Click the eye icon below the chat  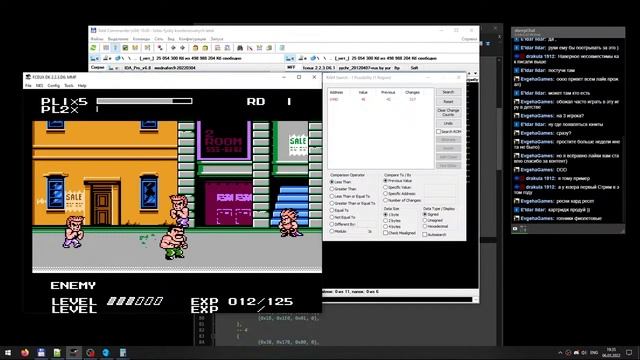pos(515,229)
